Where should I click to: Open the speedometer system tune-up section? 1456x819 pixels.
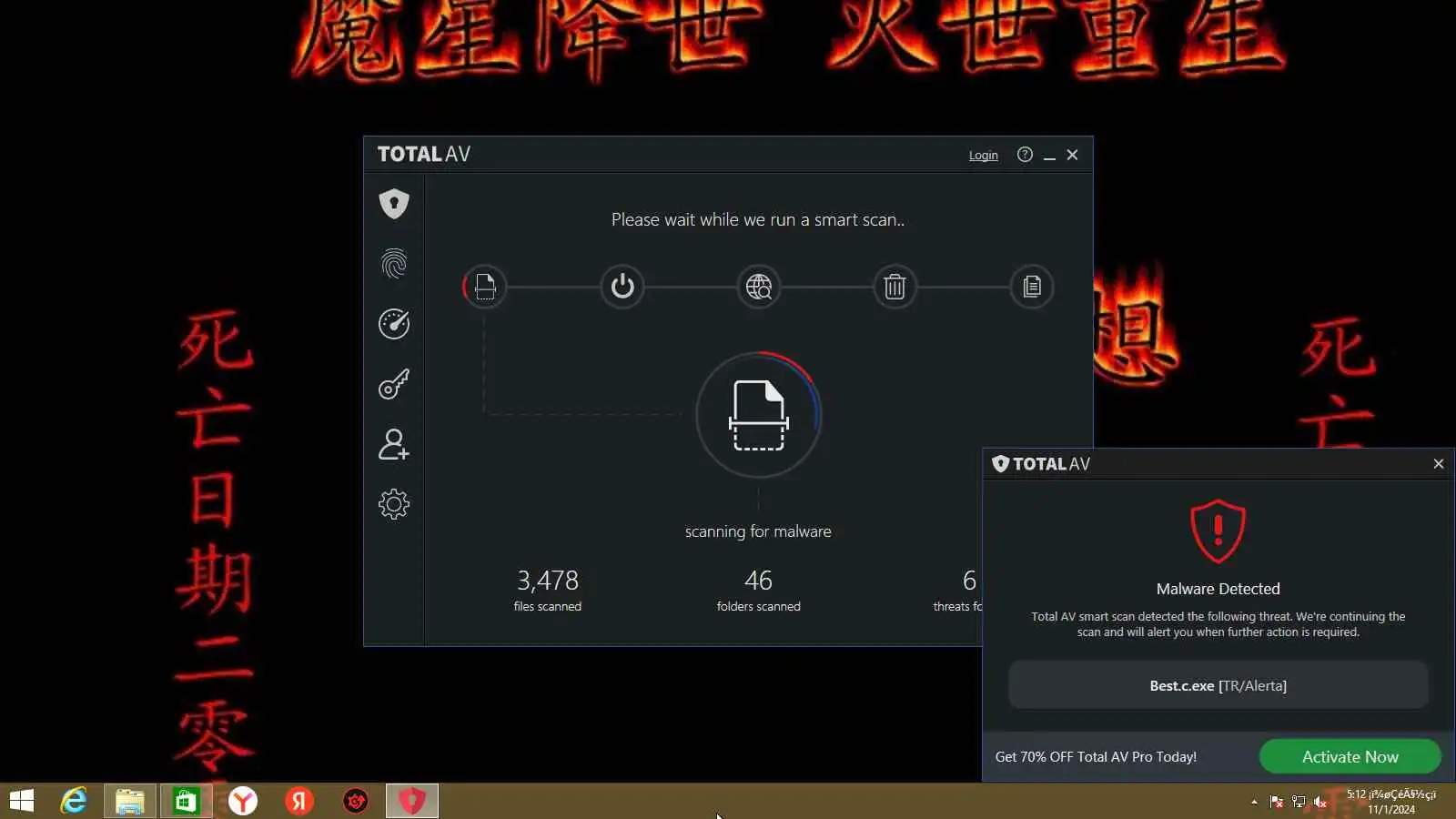[394, 324]
